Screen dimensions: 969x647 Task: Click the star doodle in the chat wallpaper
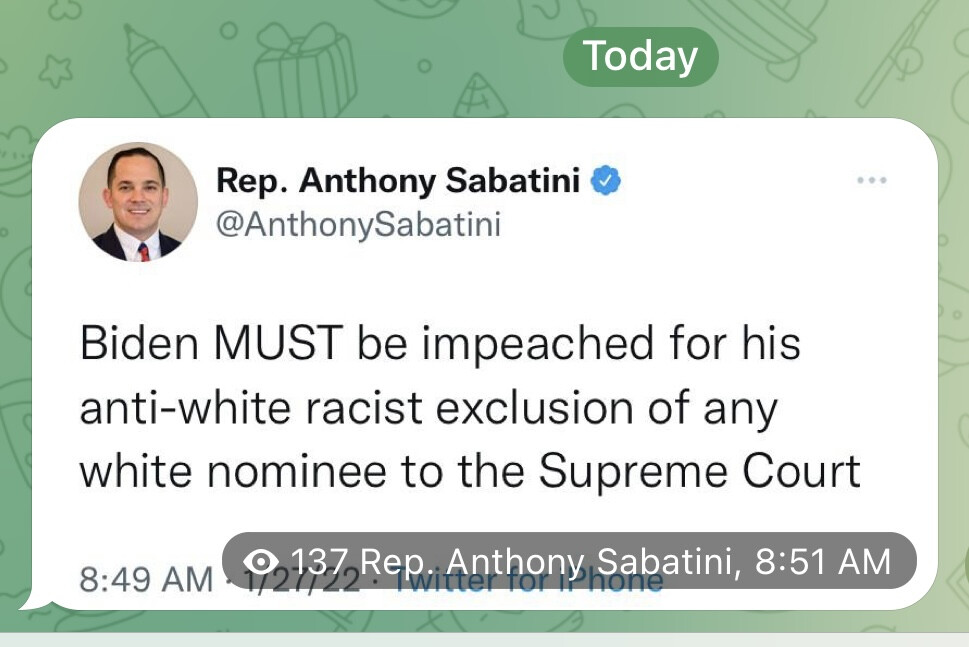(x=56, y=70)
